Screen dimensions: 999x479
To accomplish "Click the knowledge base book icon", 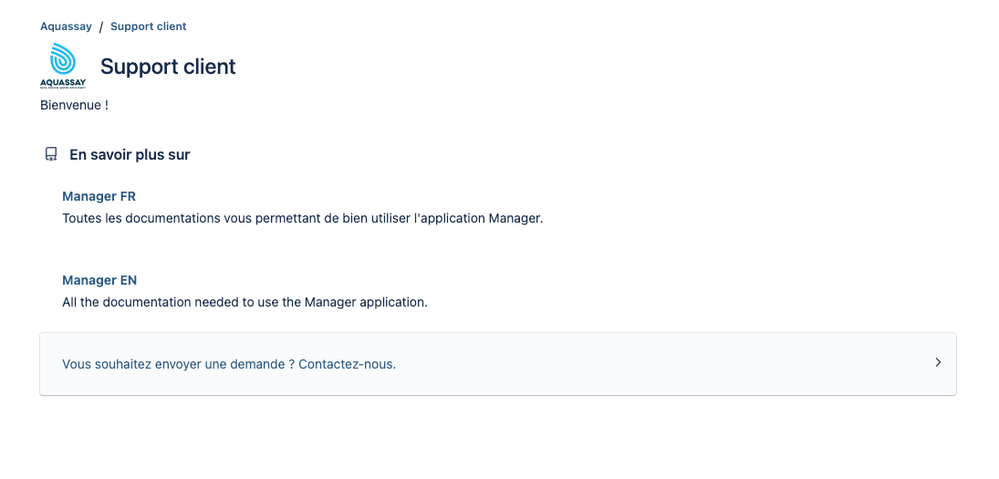I will pos(51,155).
